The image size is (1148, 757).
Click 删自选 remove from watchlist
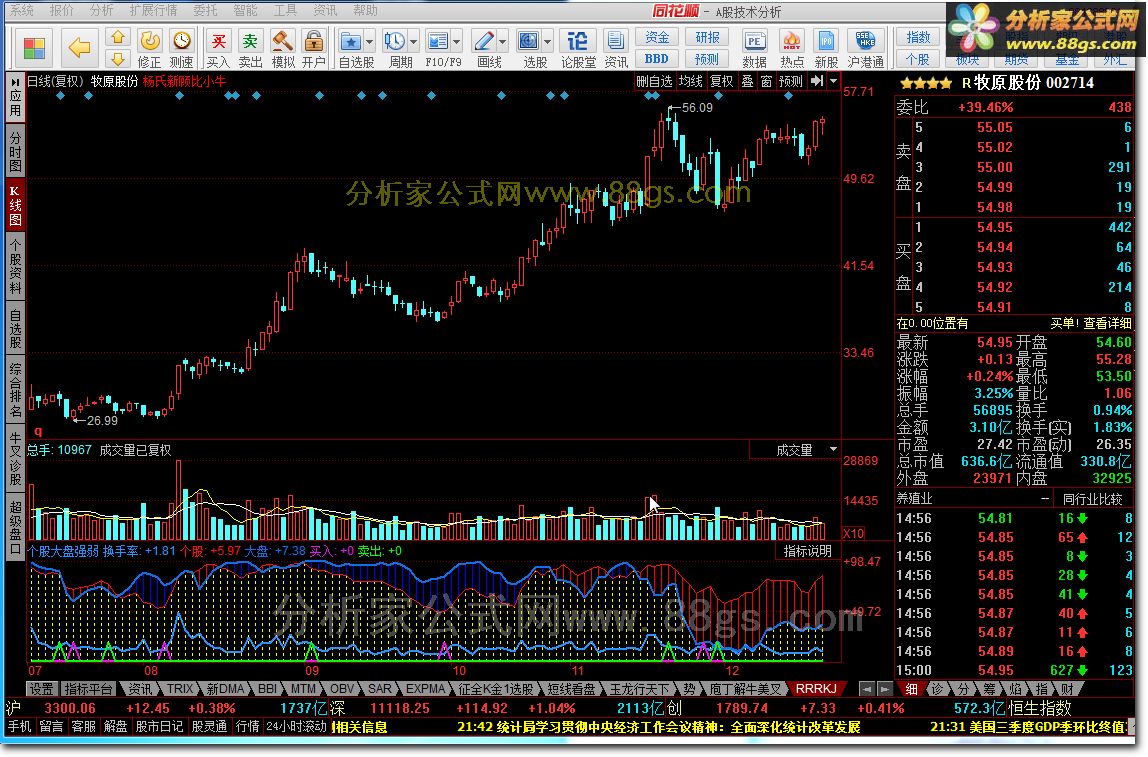(x=654, y=81)
